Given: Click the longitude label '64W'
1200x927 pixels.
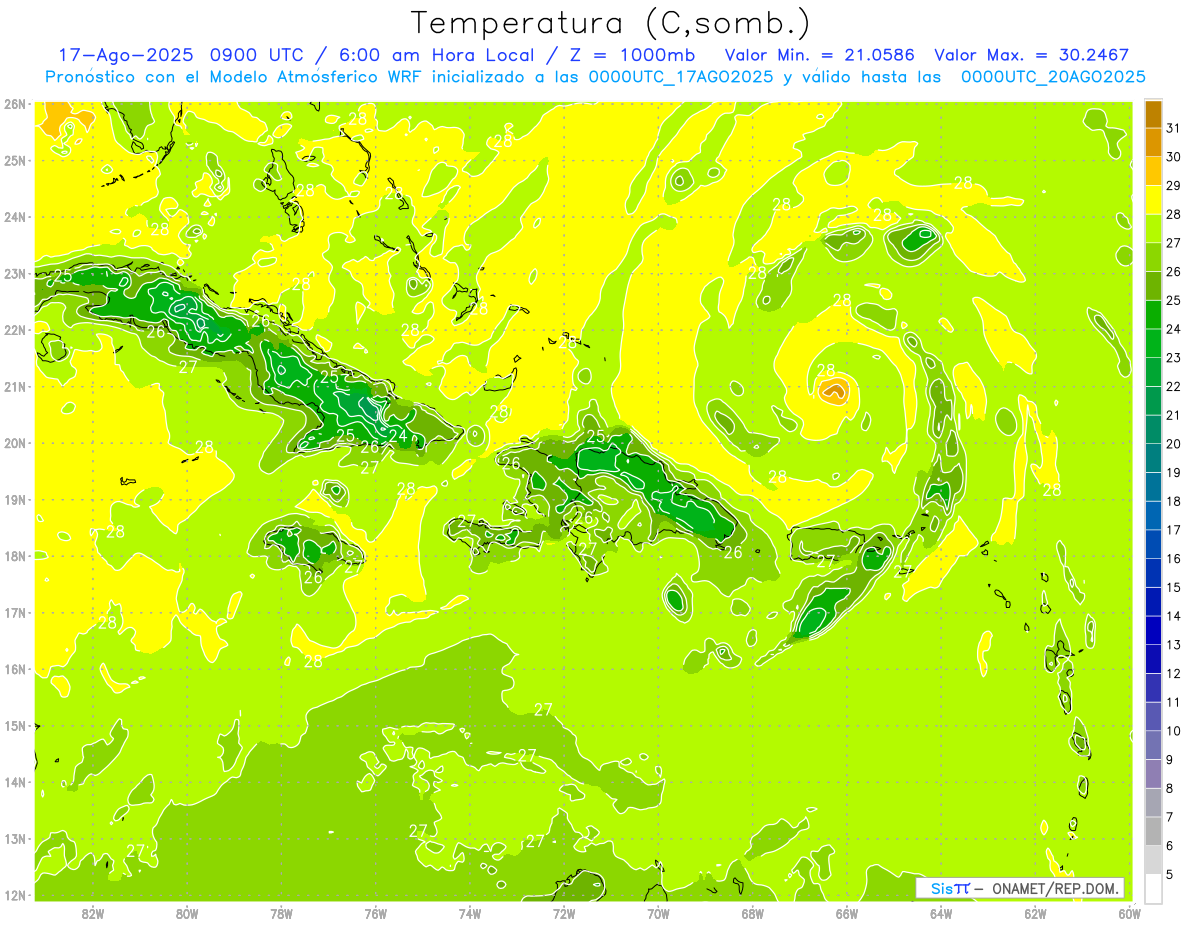Looking at the screenshot, I should pyautogui.click(x=941, y=913).
